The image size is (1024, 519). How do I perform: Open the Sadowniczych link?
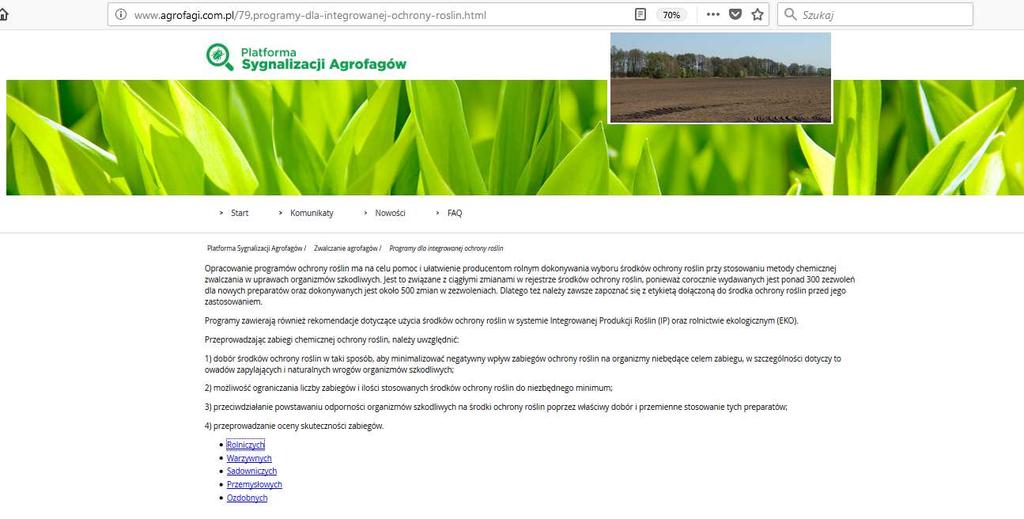(251, 471)
